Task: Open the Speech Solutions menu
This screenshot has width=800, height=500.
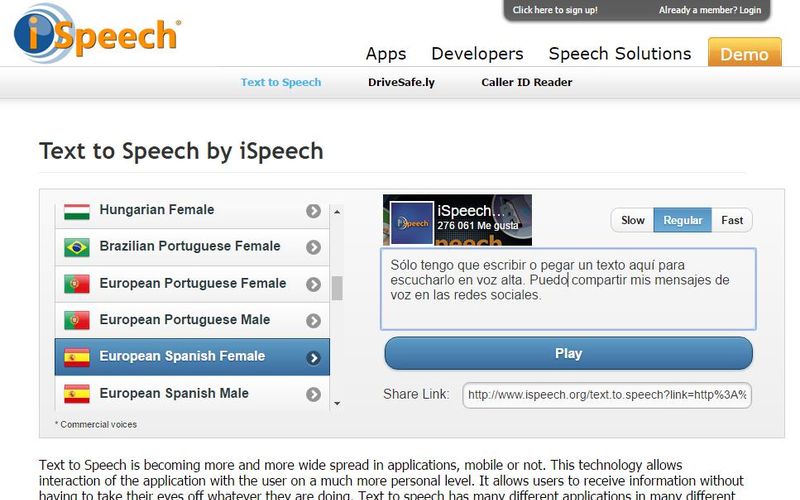Action: (x=620, y=54)
